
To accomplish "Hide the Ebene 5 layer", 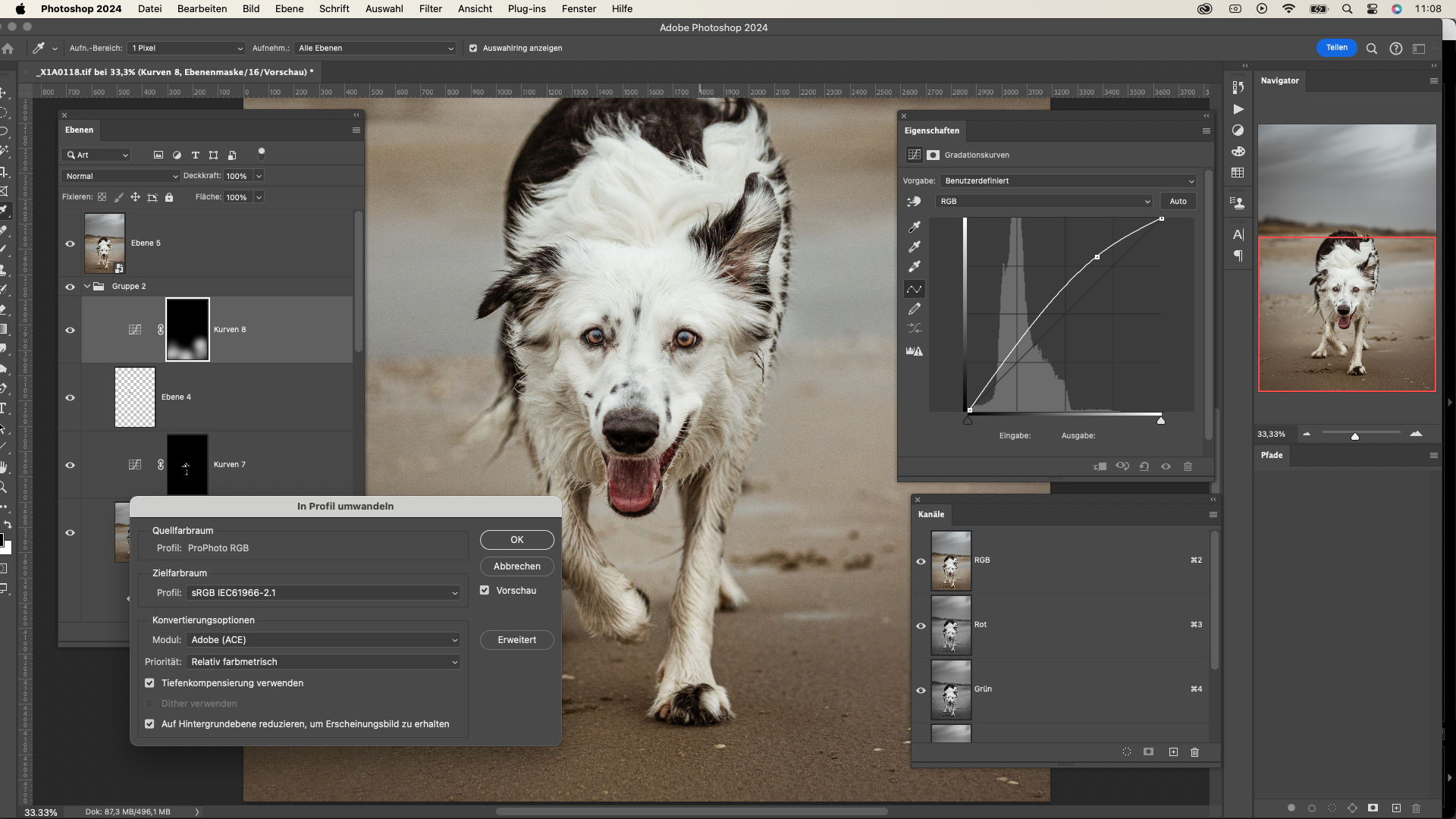I will coord(70,244).
